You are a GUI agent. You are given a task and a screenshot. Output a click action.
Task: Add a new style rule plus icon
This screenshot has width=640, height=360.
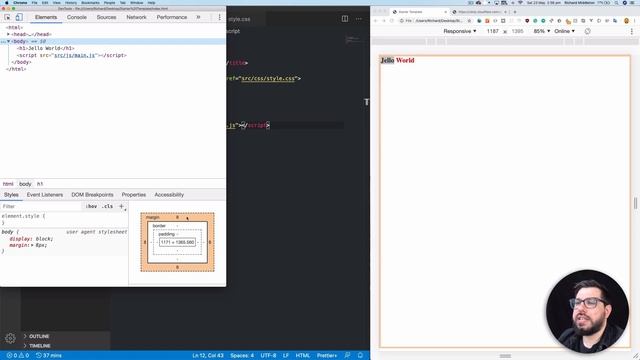(x=121, y=207)
